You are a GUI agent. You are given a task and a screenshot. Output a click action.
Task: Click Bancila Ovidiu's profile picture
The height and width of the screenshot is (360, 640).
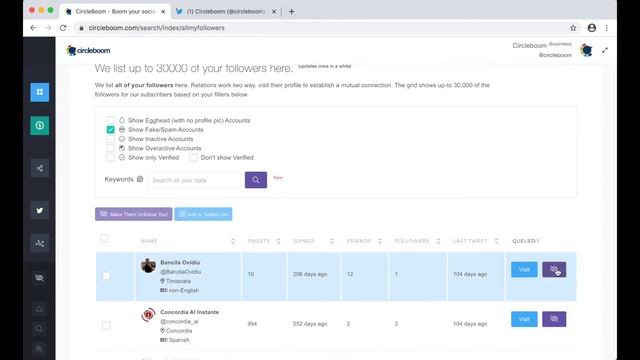click(x=148, y=265)
